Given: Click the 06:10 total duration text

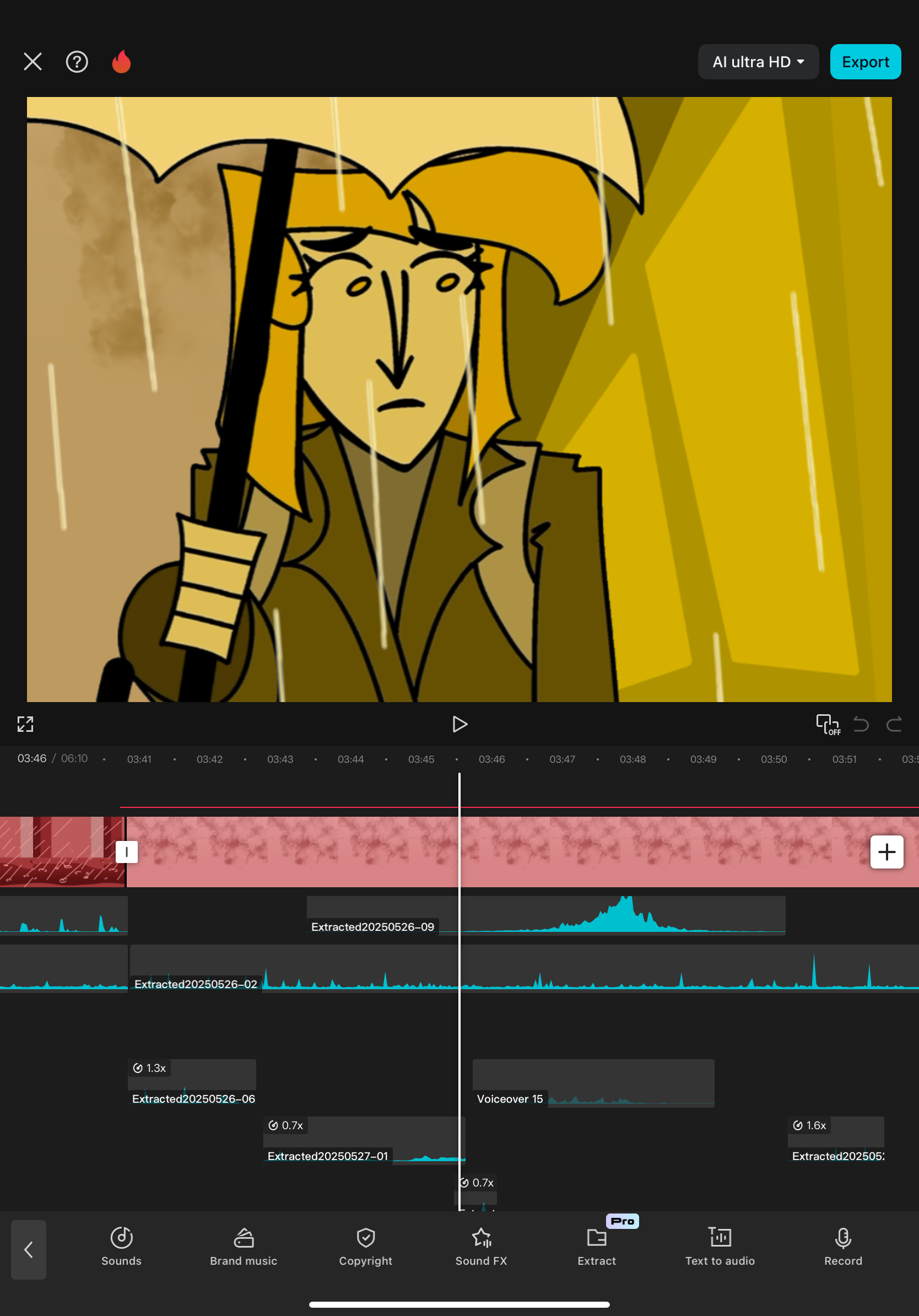Looking at the screenshot, I should pyautogui.click(x=74, y=758).
